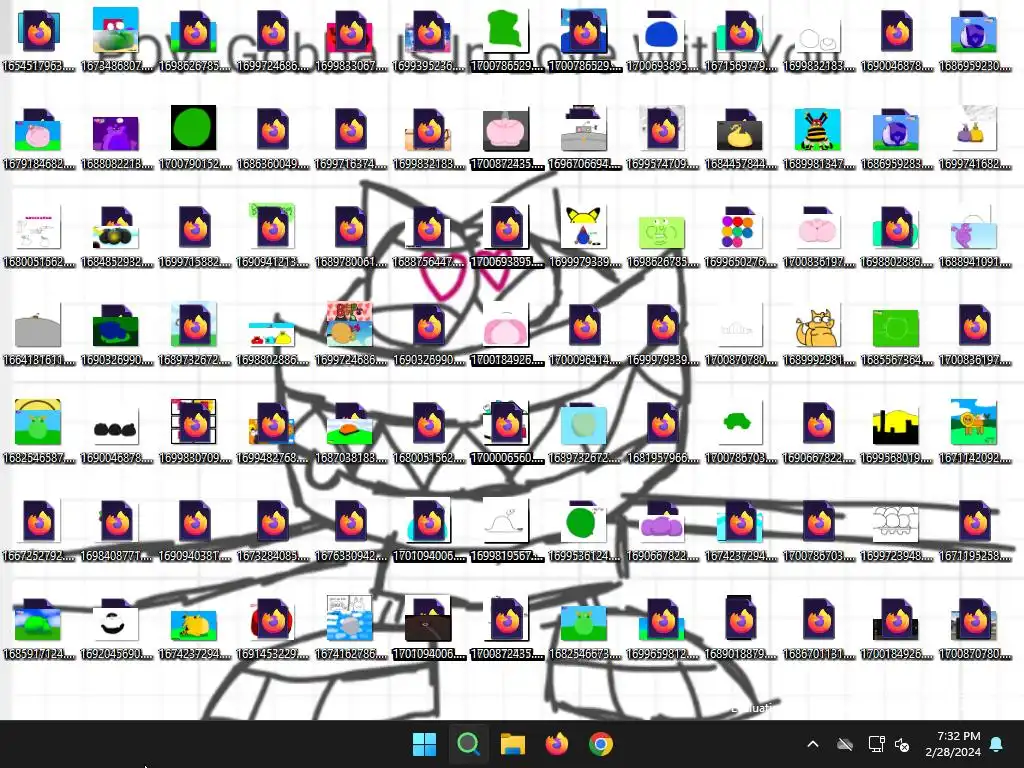Select the file 1689018879 Firefox icon

(x=741, y=618)
